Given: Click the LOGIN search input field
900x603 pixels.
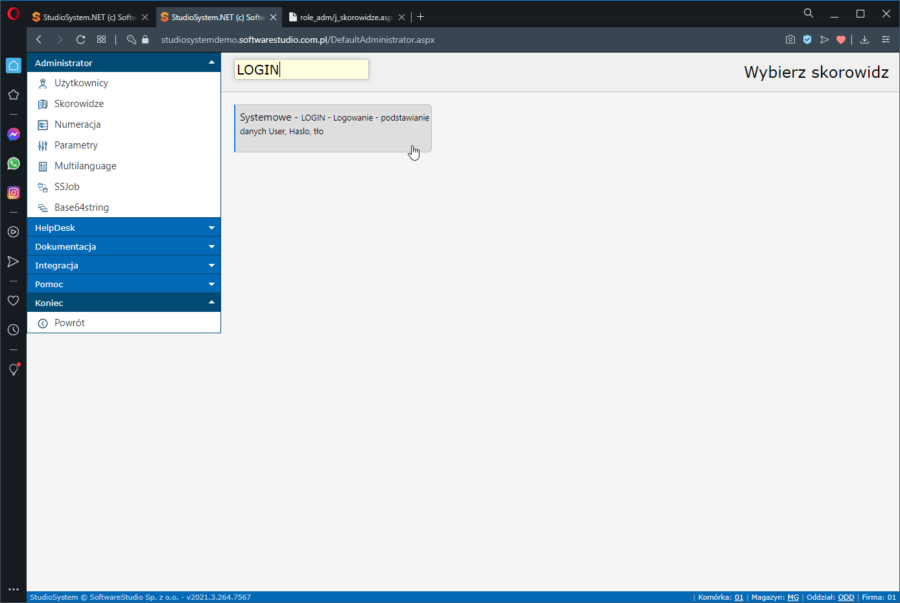Looking at the screenshot, I should (x=301, y=70).
